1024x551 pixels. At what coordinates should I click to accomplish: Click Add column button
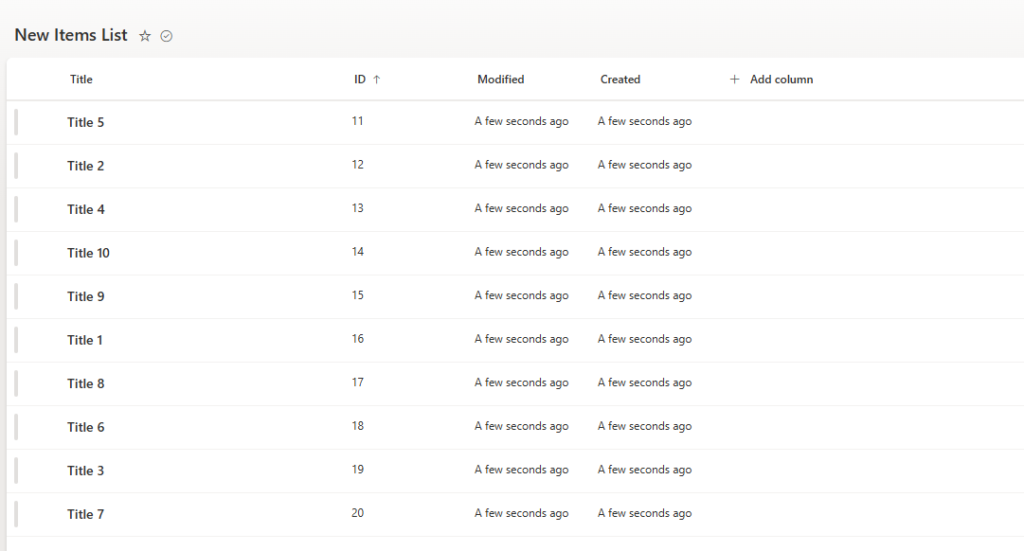(771, 80)
